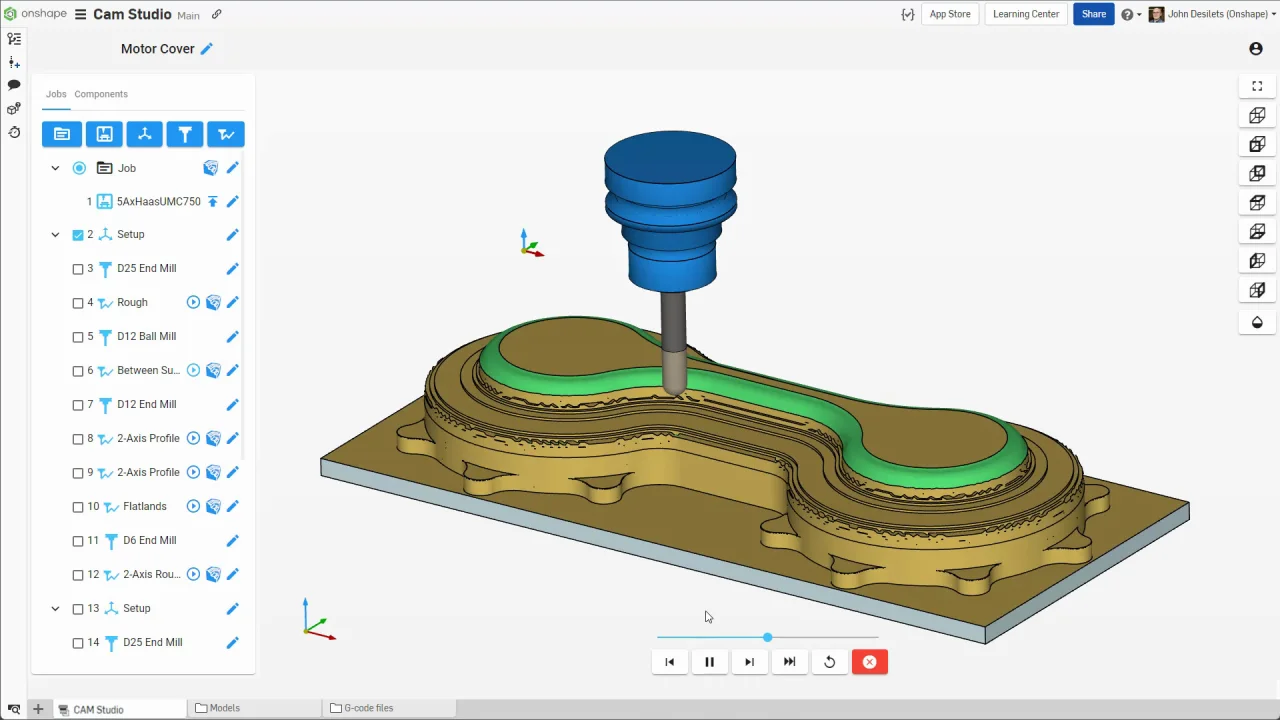Click the shaded display mode icon
This screenshot has height=720, width=1280.
[x=1257, y=323]
